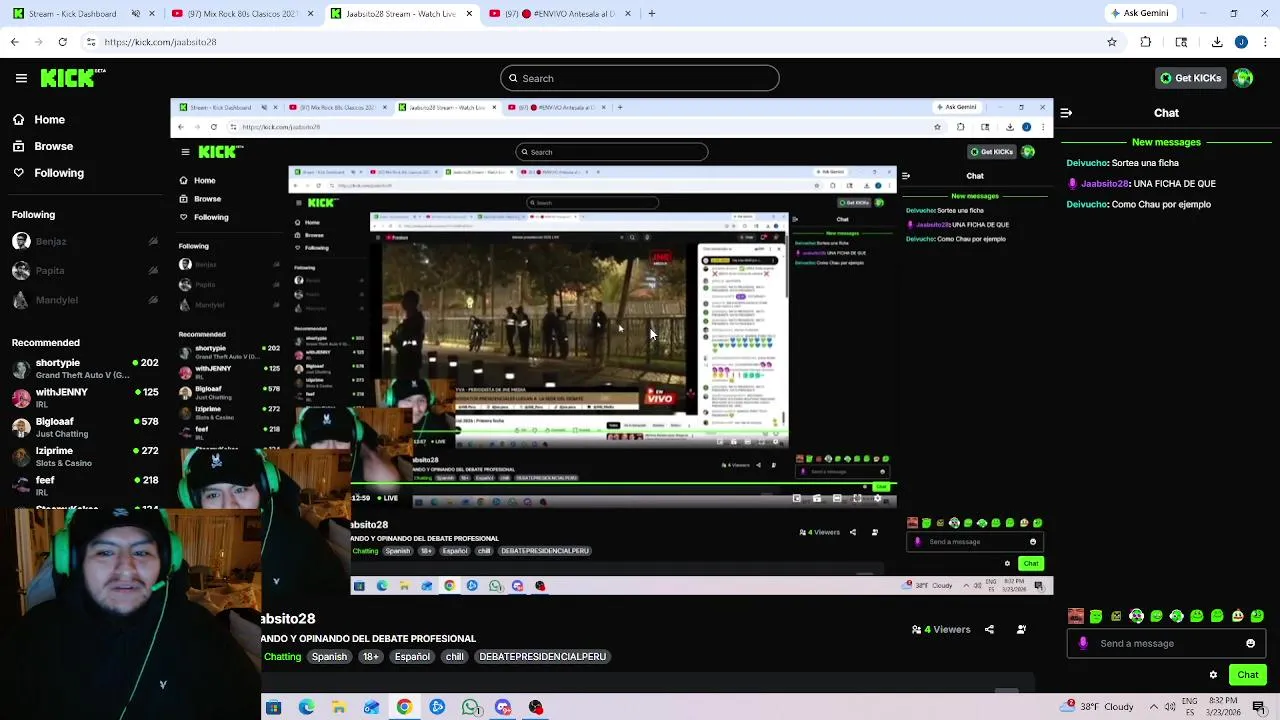This screenshot has width=1280, height=720.
Task: Select the chill tag
Action: tap(454, 656)
